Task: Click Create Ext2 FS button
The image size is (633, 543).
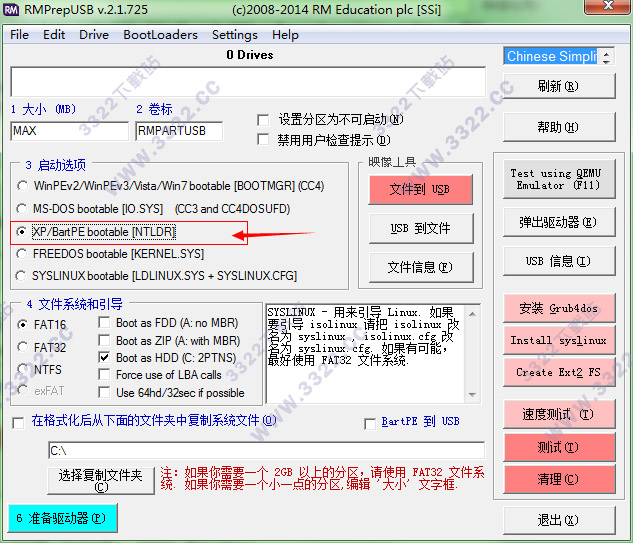Action: point(559,372)
